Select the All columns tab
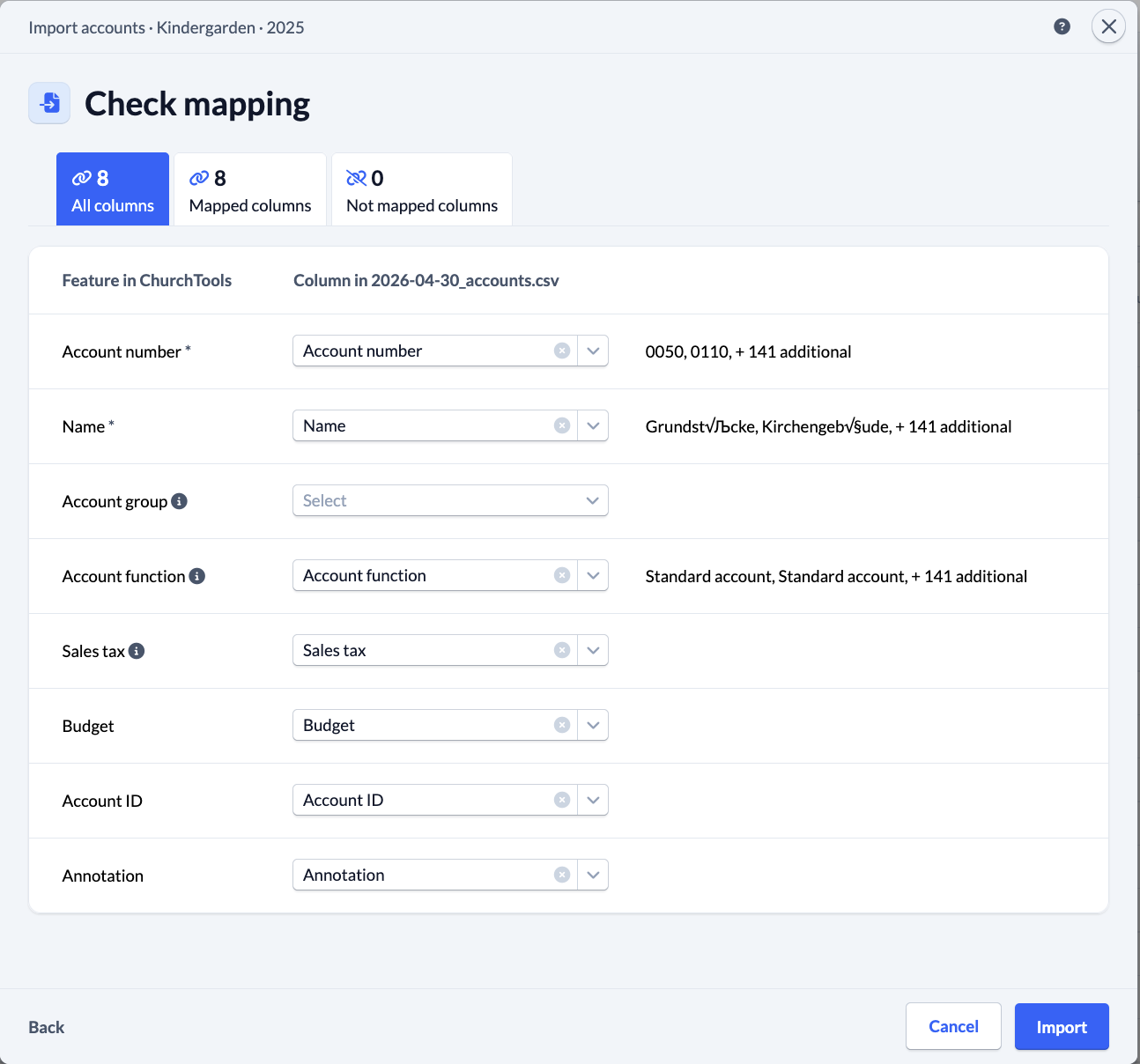The width and height of the screenshot is (1140, 1064). (113, 190)
